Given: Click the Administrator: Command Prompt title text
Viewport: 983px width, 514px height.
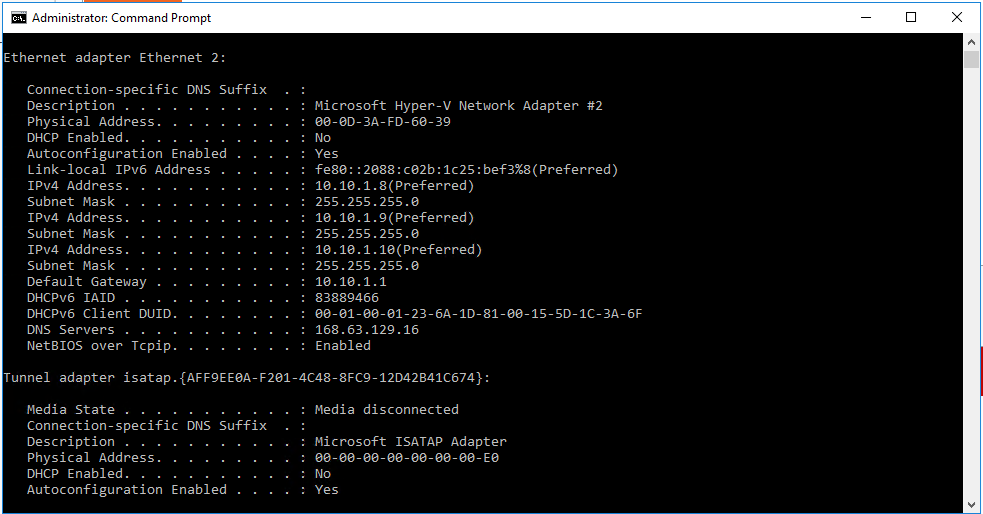Looking at the screenshot, I should (122, 18).
